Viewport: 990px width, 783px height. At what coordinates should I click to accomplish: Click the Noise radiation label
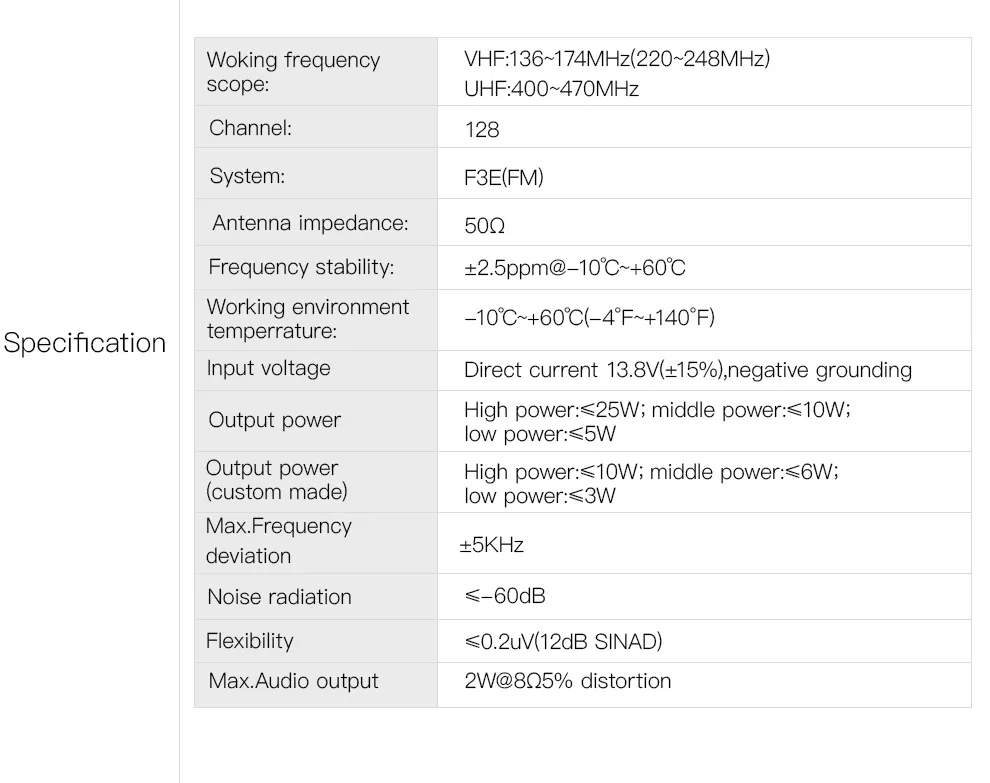(279, 597)
